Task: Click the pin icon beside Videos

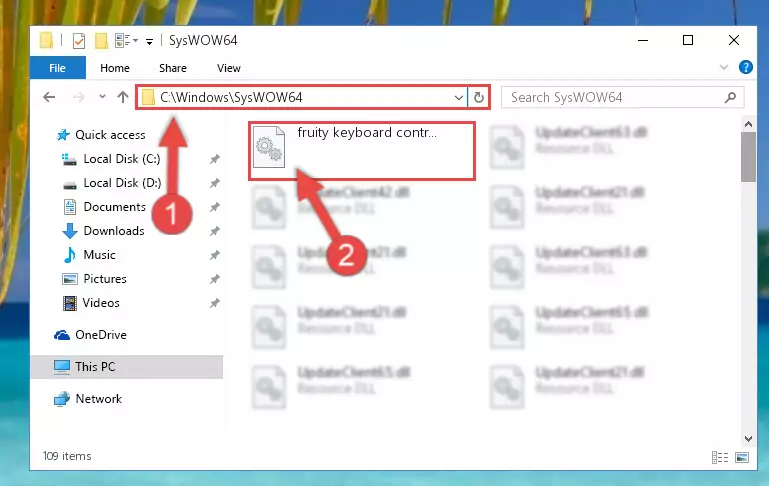Action: tap(214, 303)
